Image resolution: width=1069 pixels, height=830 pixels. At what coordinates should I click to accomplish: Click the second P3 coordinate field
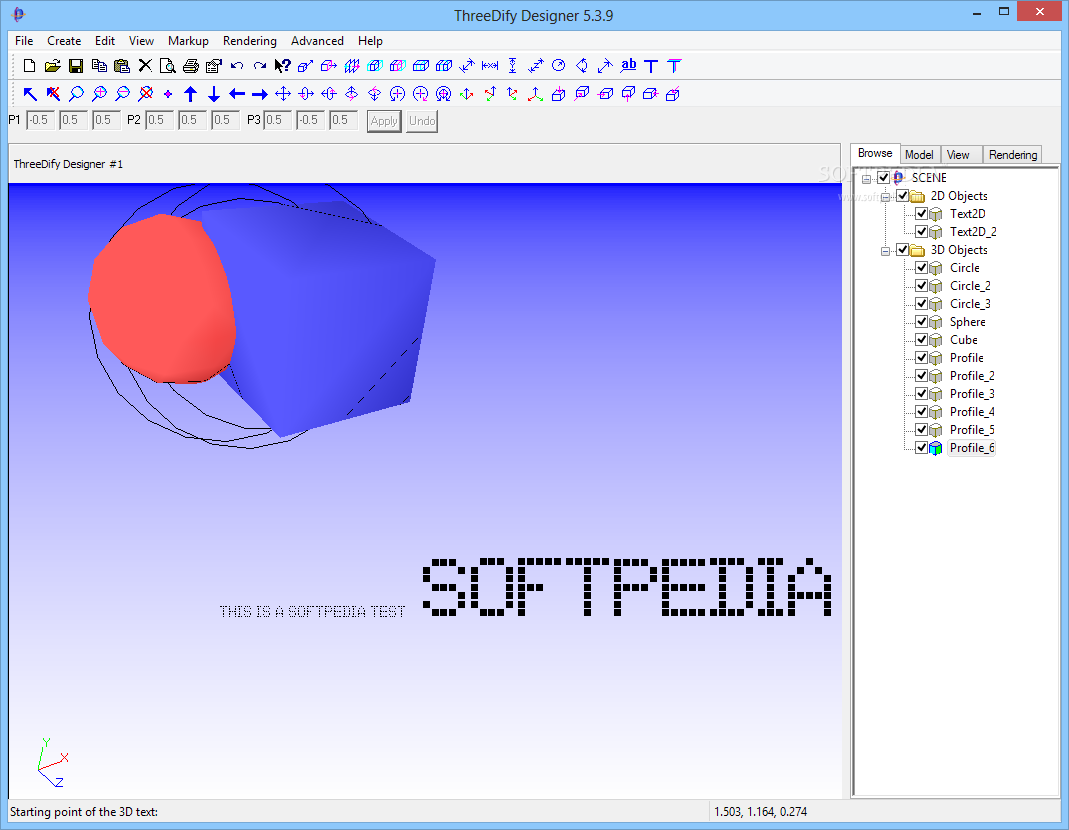(x=310, y=120)
